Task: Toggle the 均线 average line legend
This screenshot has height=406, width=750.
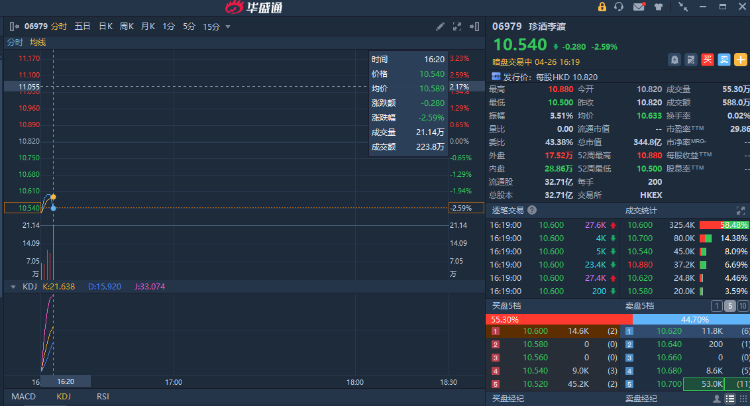Action: [x=38, y=42]
